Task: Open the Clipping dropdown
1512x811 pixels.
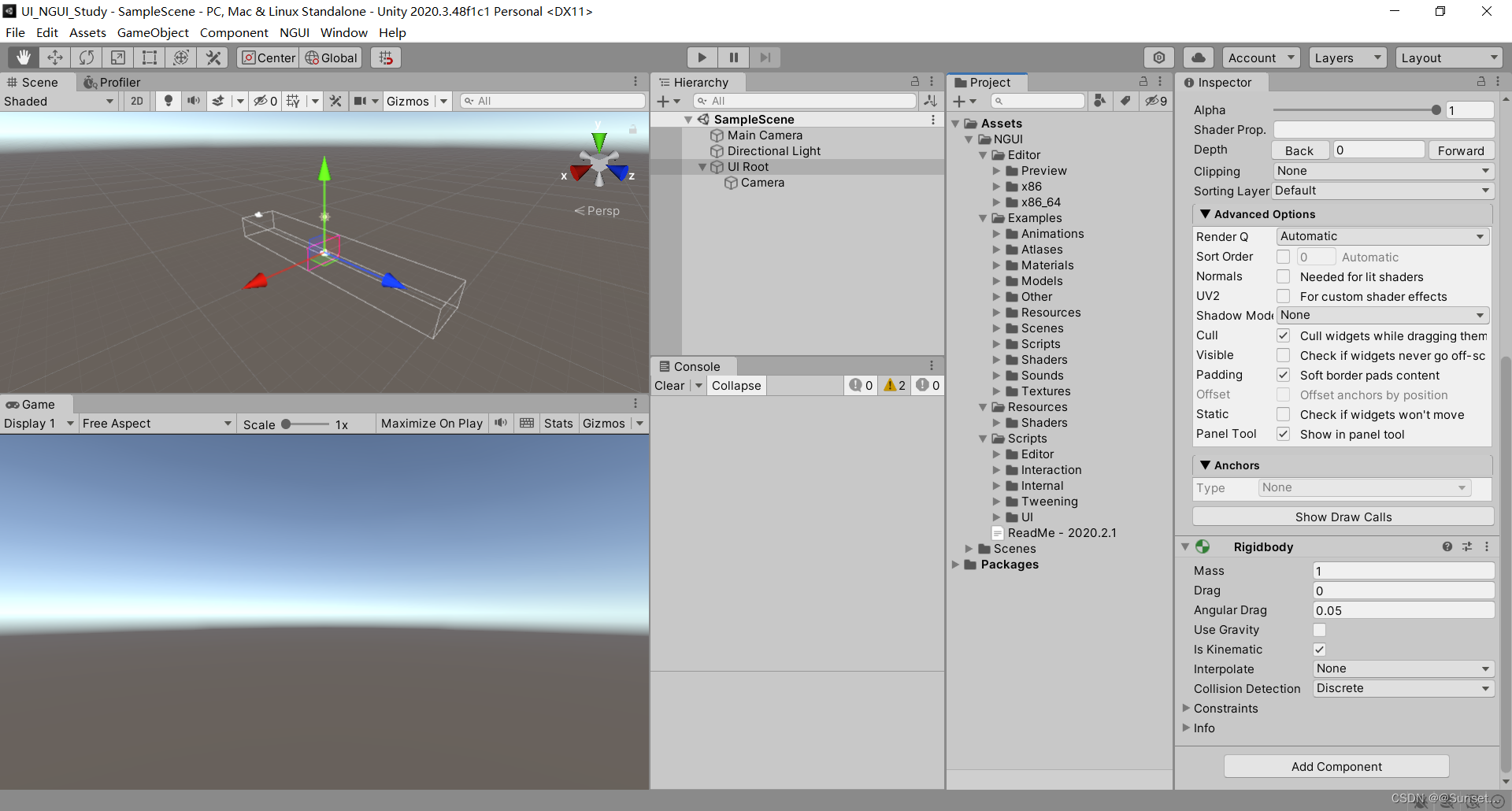Action: (x=1384, y=171)
